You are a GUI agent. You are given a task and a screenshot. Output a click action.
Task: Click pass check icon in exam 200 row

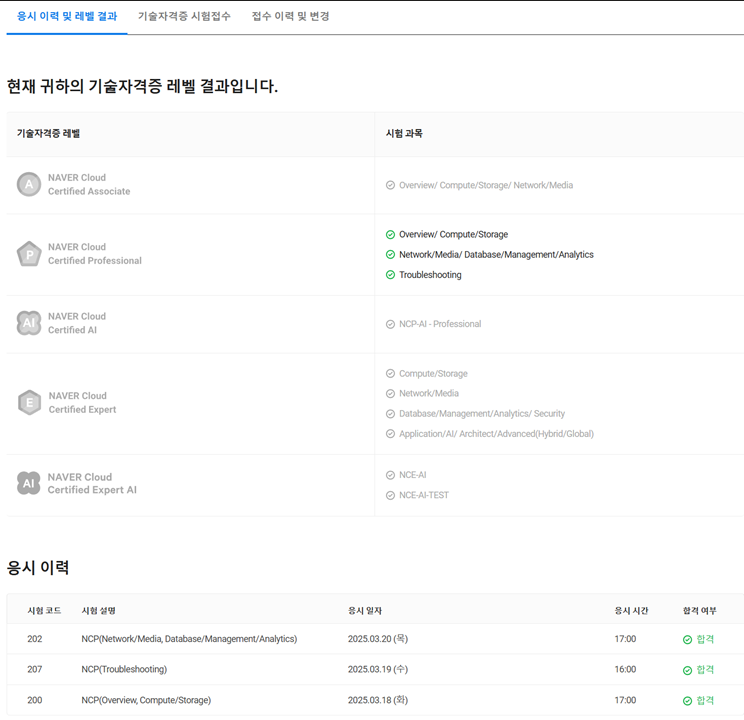tap(687, 701)
